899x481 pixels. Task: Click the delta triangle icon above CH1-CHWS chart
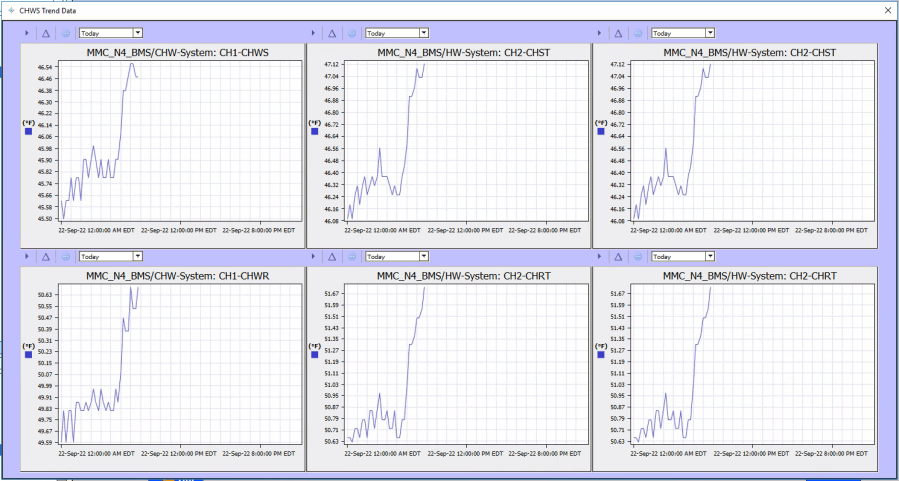(x=46, y=33)
